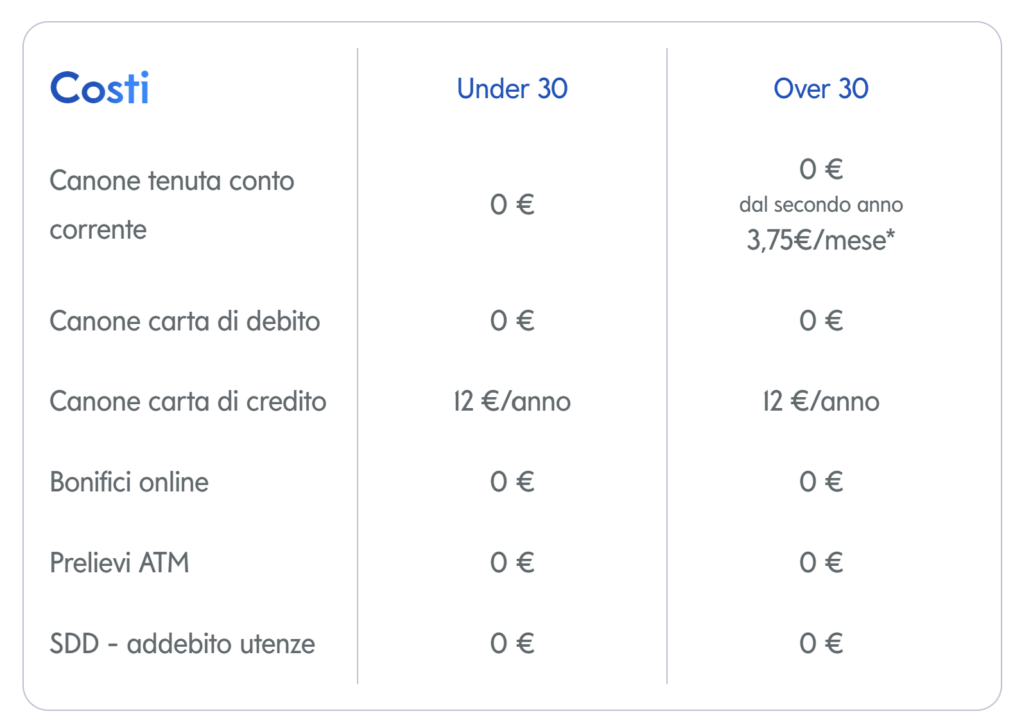Click Under 30 carta di debito 0 €

click(512, 321)
